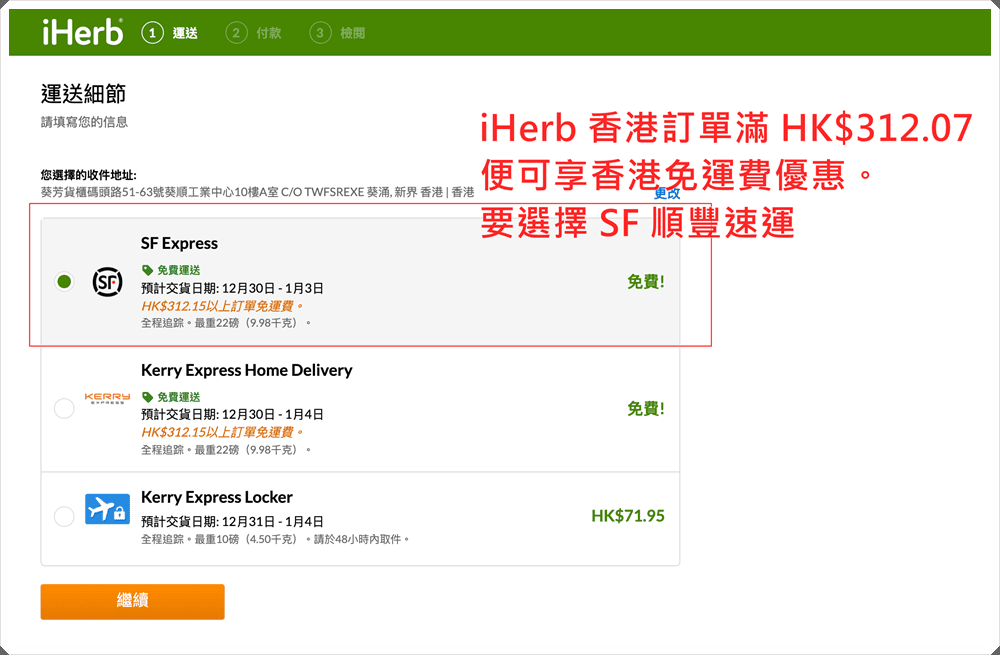Click the SF Express option title

tap(179, 243)
